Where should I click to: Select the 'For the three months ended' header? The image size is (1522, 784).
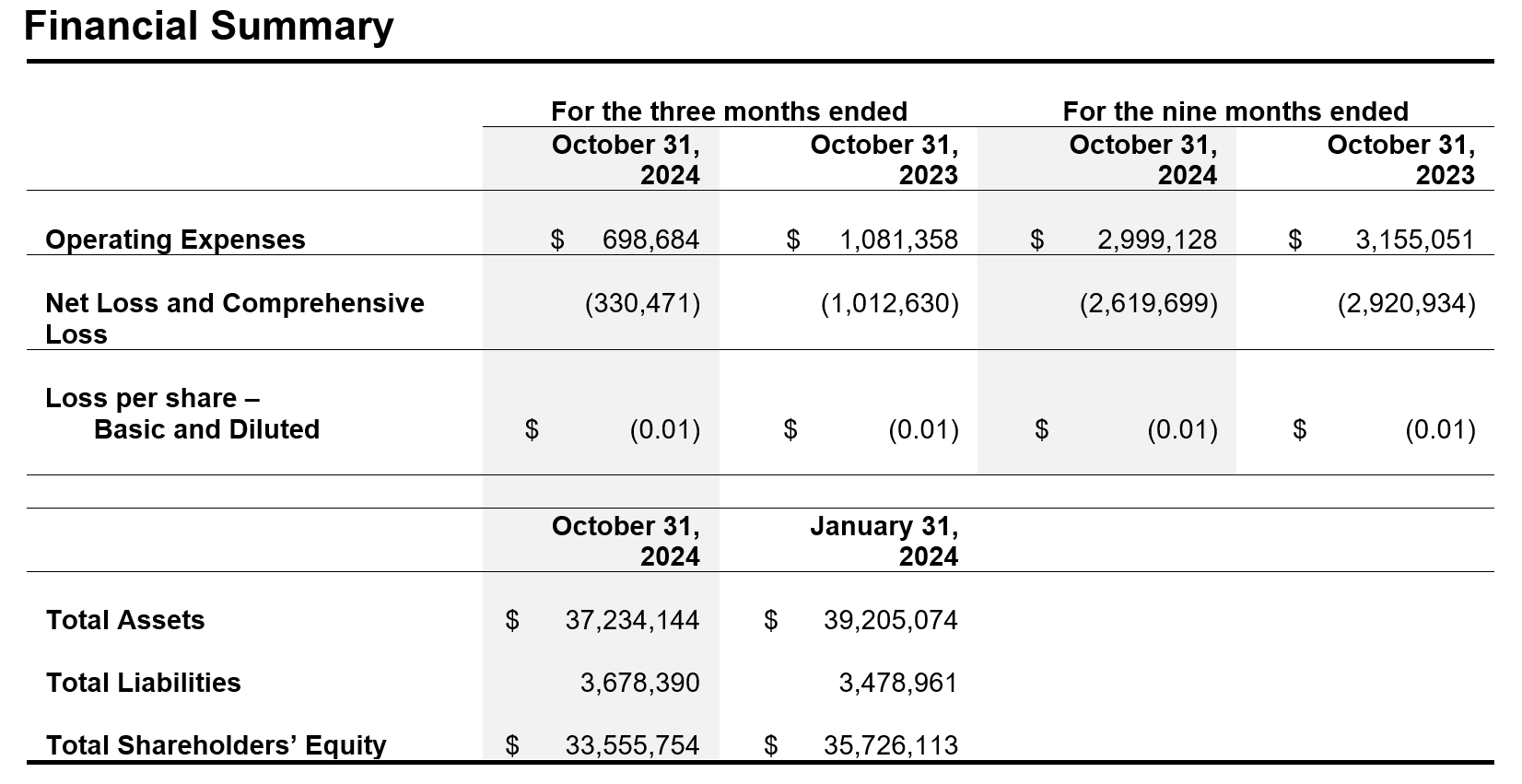click(729, 111)
